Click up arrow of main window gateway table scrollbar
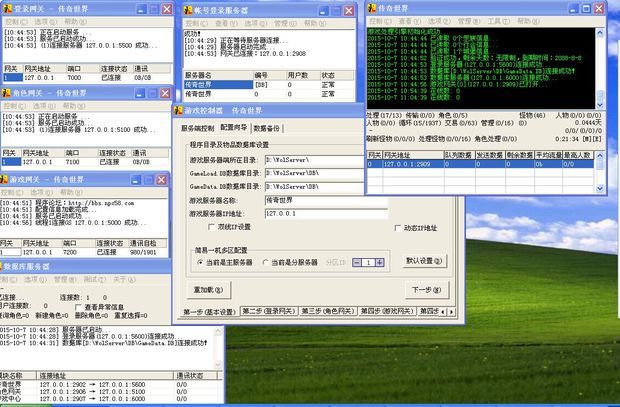 pos(600,155)
